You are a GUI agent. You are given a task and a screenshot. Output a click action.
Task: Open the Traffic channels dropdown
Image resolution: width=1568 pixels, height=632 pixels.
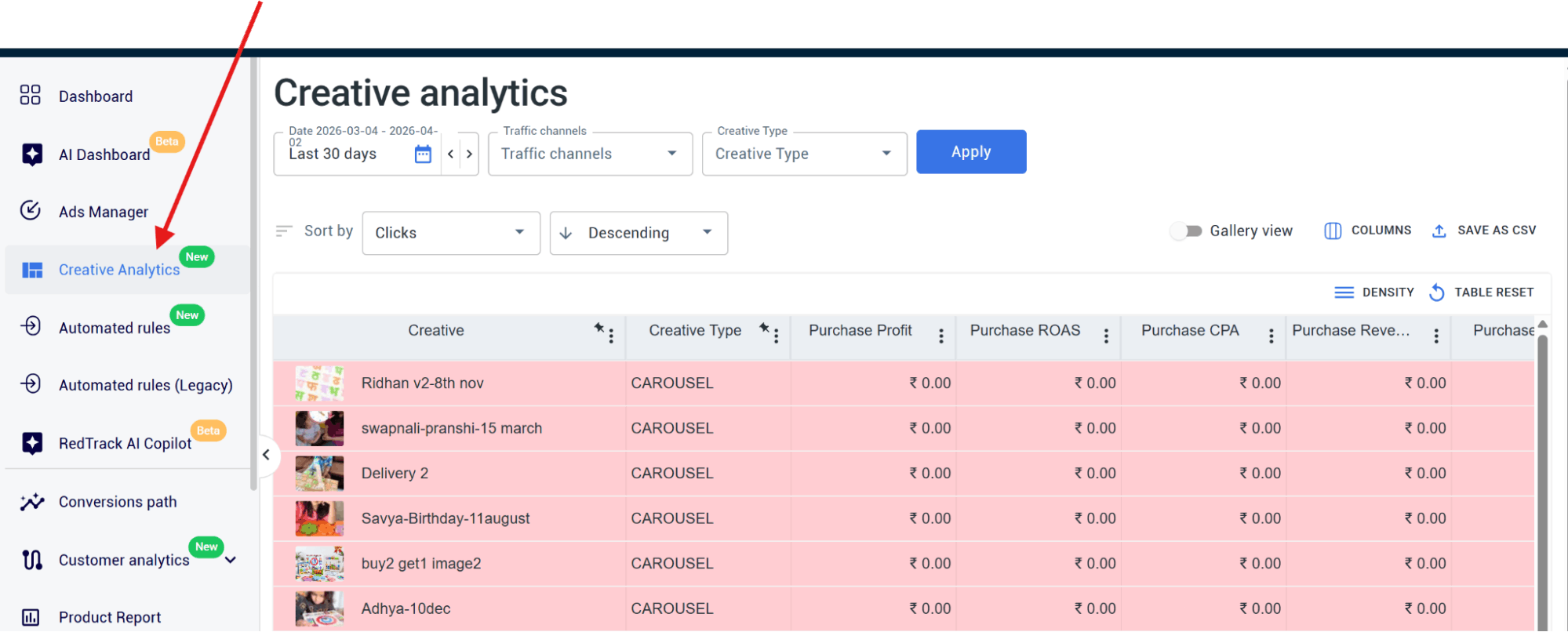(590, 154)
